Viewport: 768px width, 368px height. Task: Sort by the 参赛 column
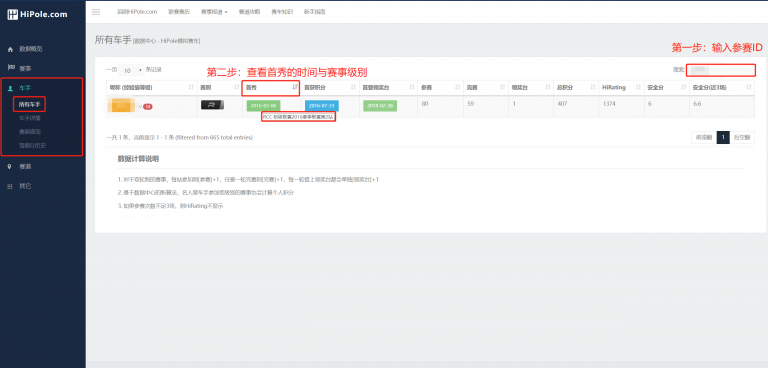[x=440, y=87]
